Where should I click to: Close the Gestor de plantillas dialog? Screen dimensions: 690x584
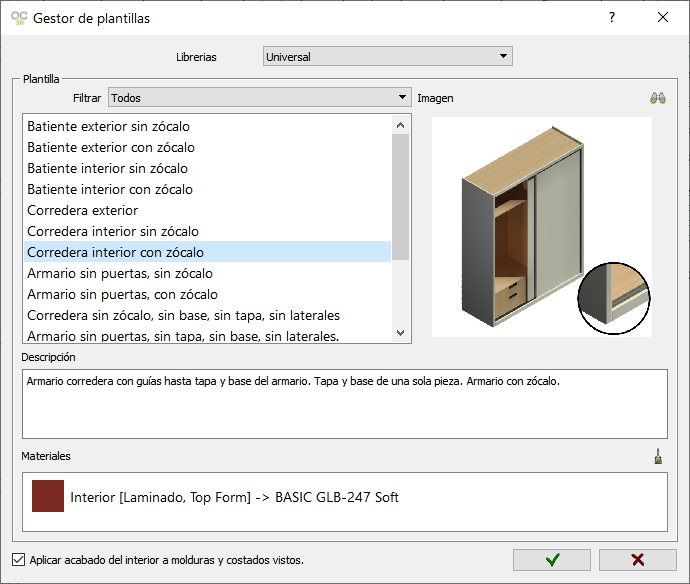pos(663,17)
